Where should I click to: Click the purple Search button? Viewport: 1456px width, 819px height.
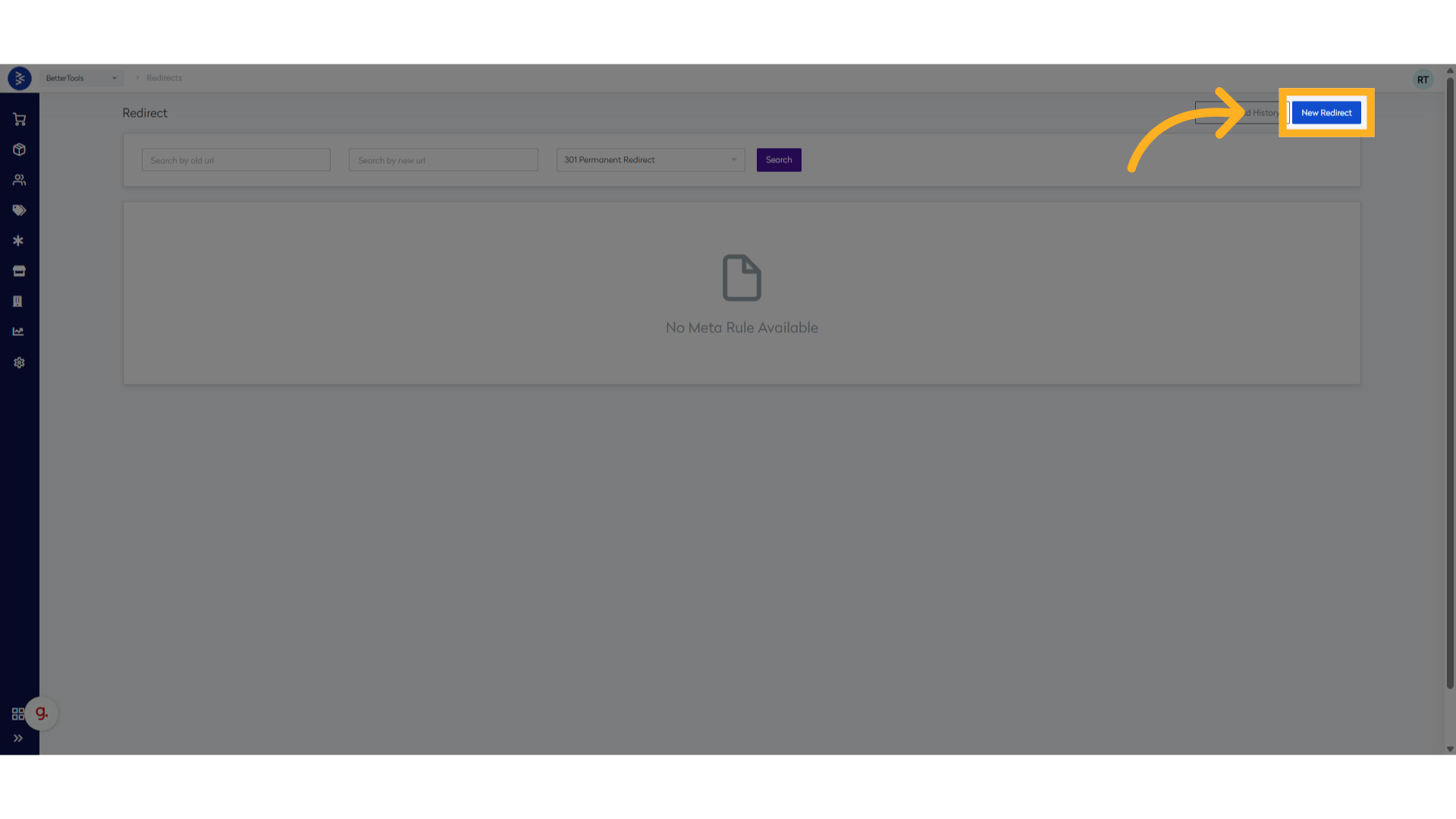(x=779, y=160)
